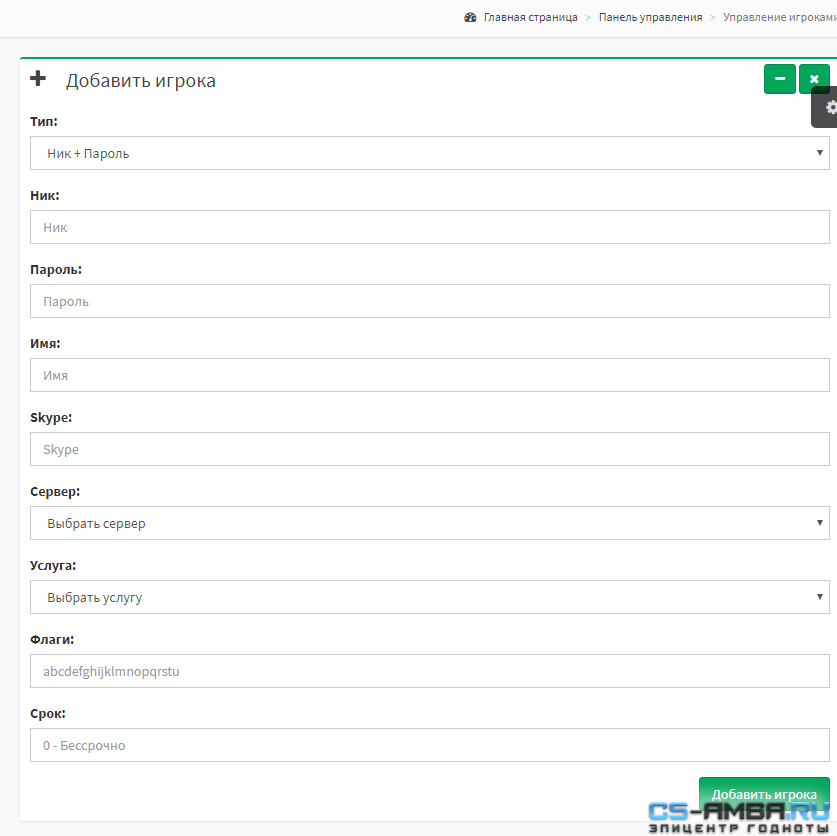The width and height of the screenshot is (837, 836).
Task: Click the Срок: label
Action: 48,714
